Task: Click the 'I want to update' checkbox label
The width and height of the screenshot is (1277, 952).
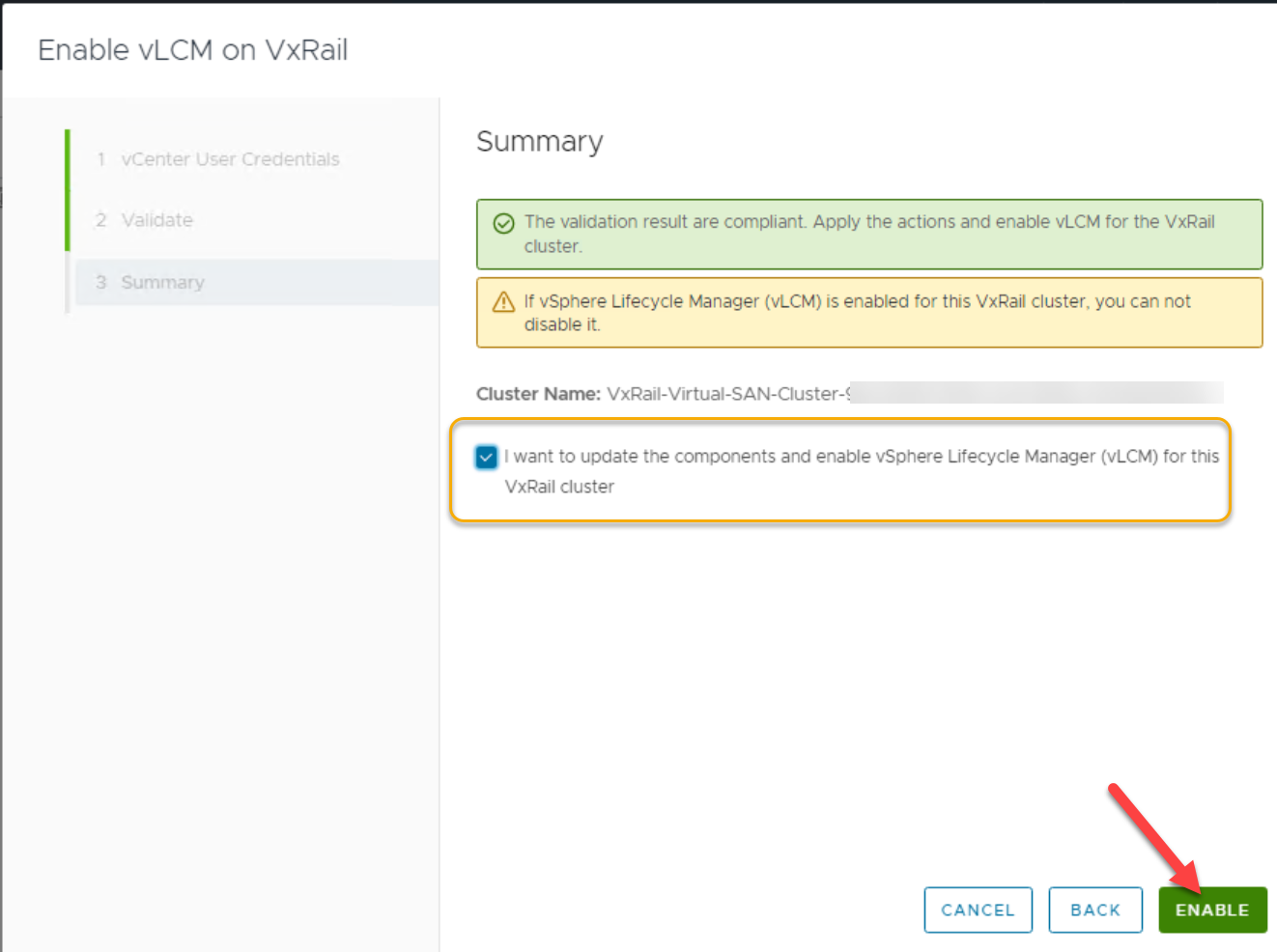Action: (x=860, y=458)
